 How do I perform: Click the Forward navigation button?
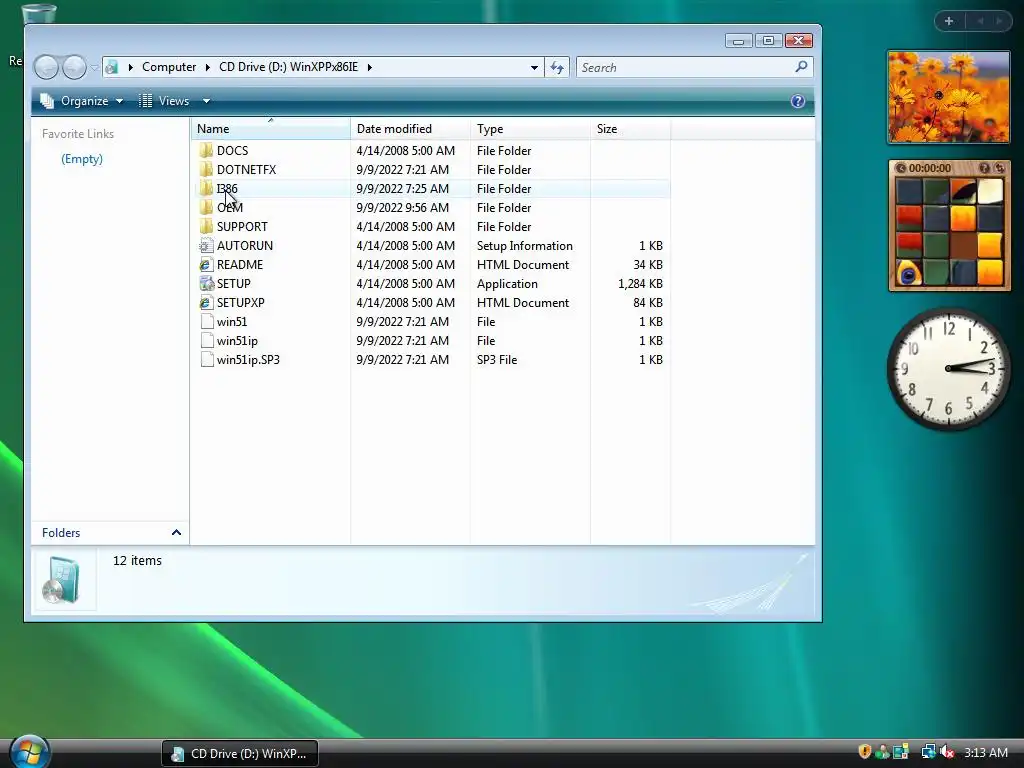(x=74, y=67)
